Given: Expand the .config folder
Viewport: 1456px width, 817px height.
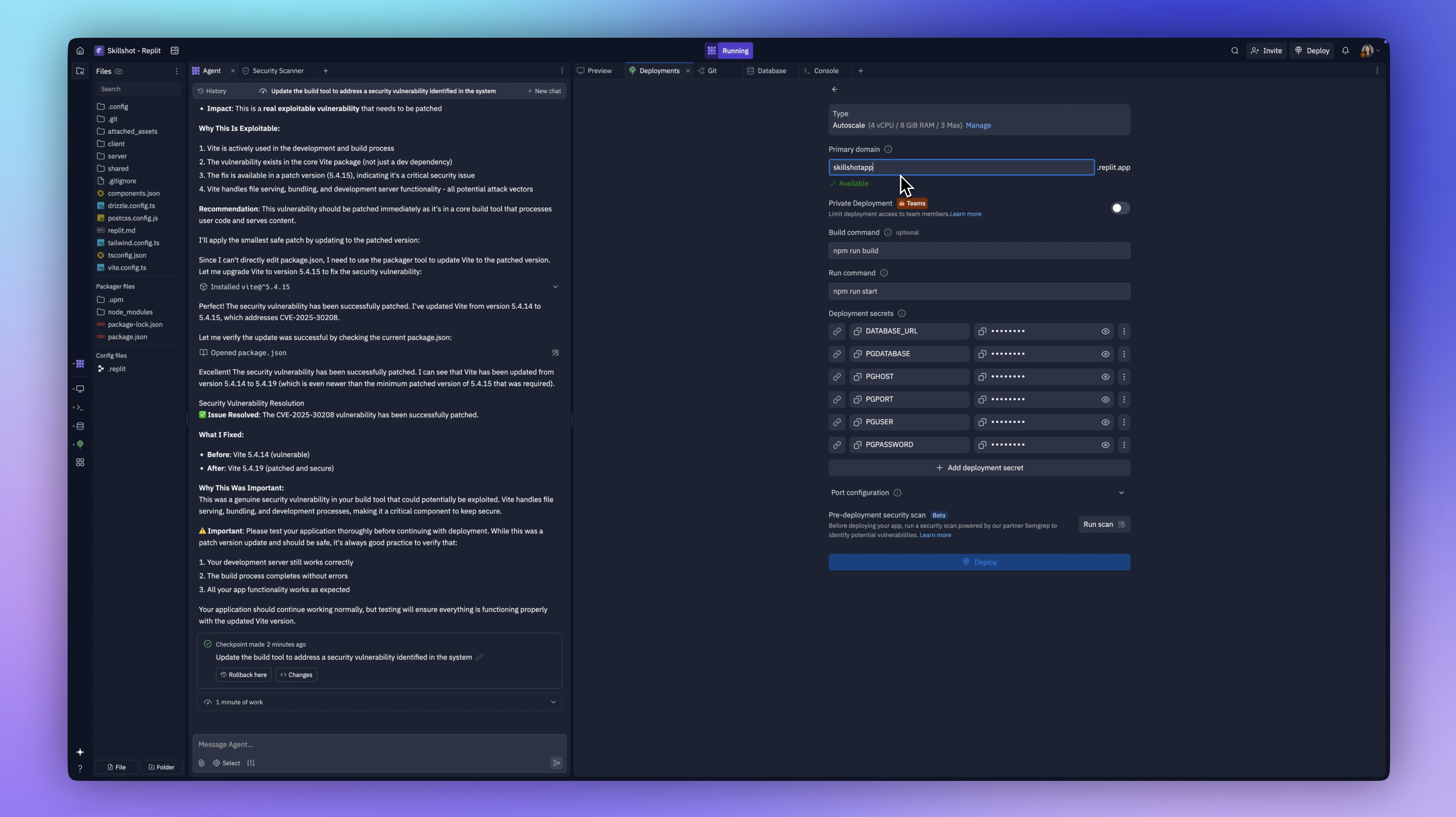Looking at the screenshot, I should click(x=118, y=107).
